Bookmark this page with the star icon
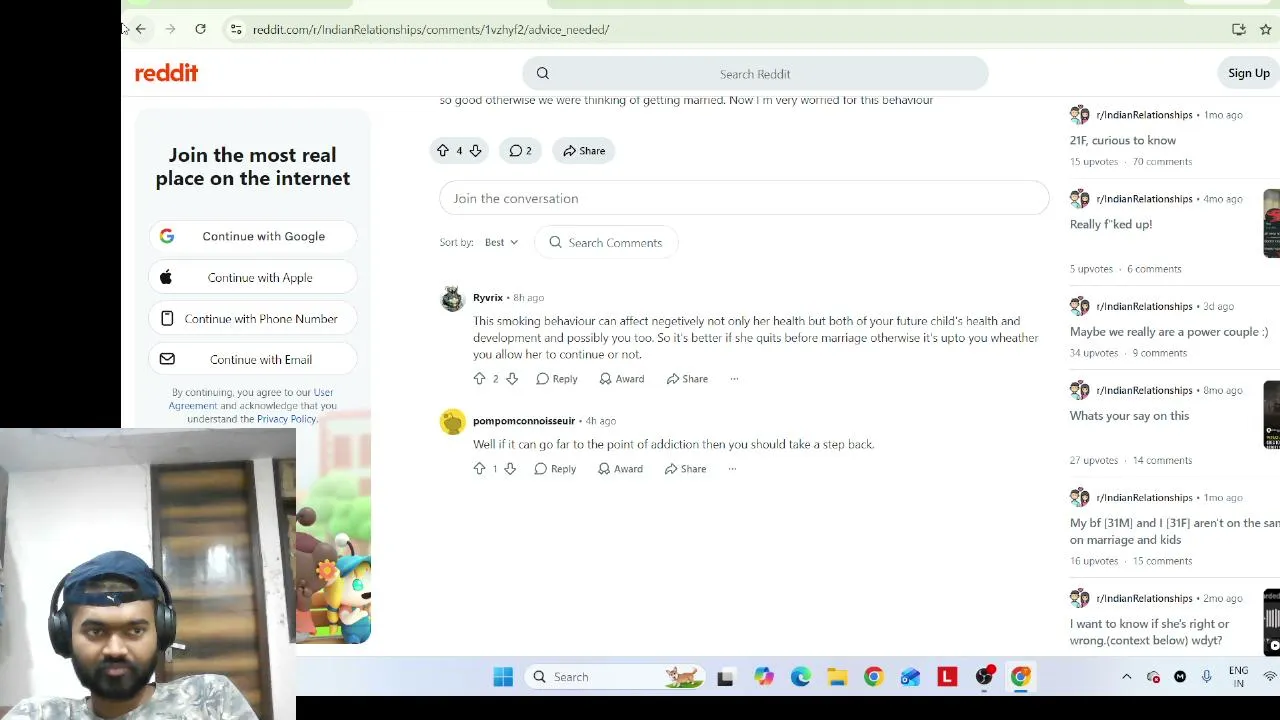 click(x=1266, y=29)
